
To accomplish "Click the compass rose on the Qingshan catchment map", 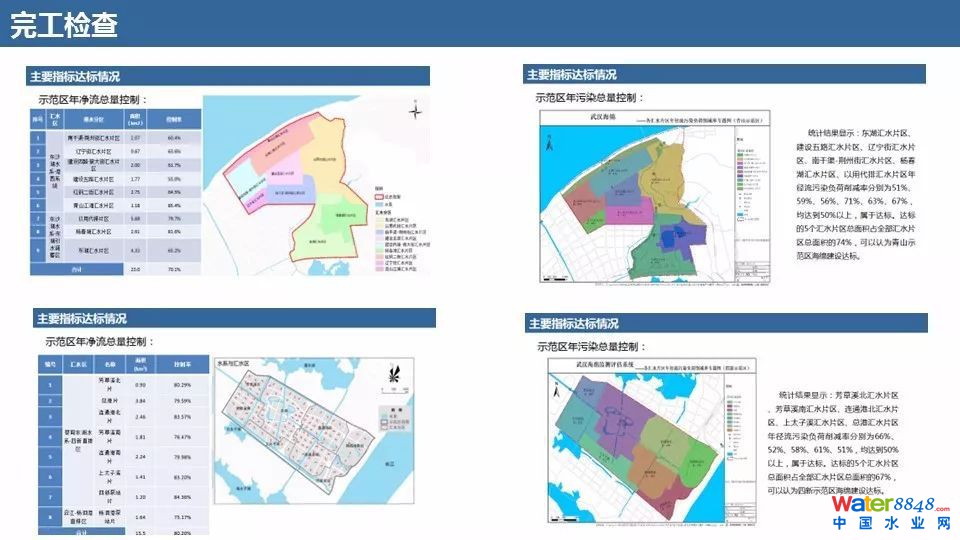I will point(415,112).
